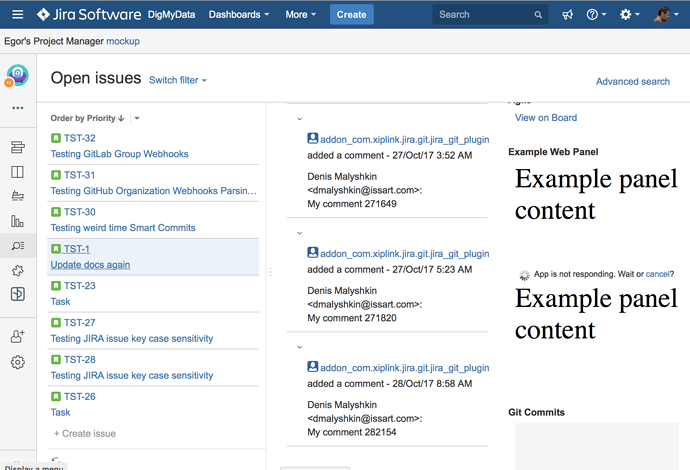Image resolution: width=690 pixels, height=470 pixels.
Task: Click user icon of 5:23 AM comment
Action: [312, 253]
